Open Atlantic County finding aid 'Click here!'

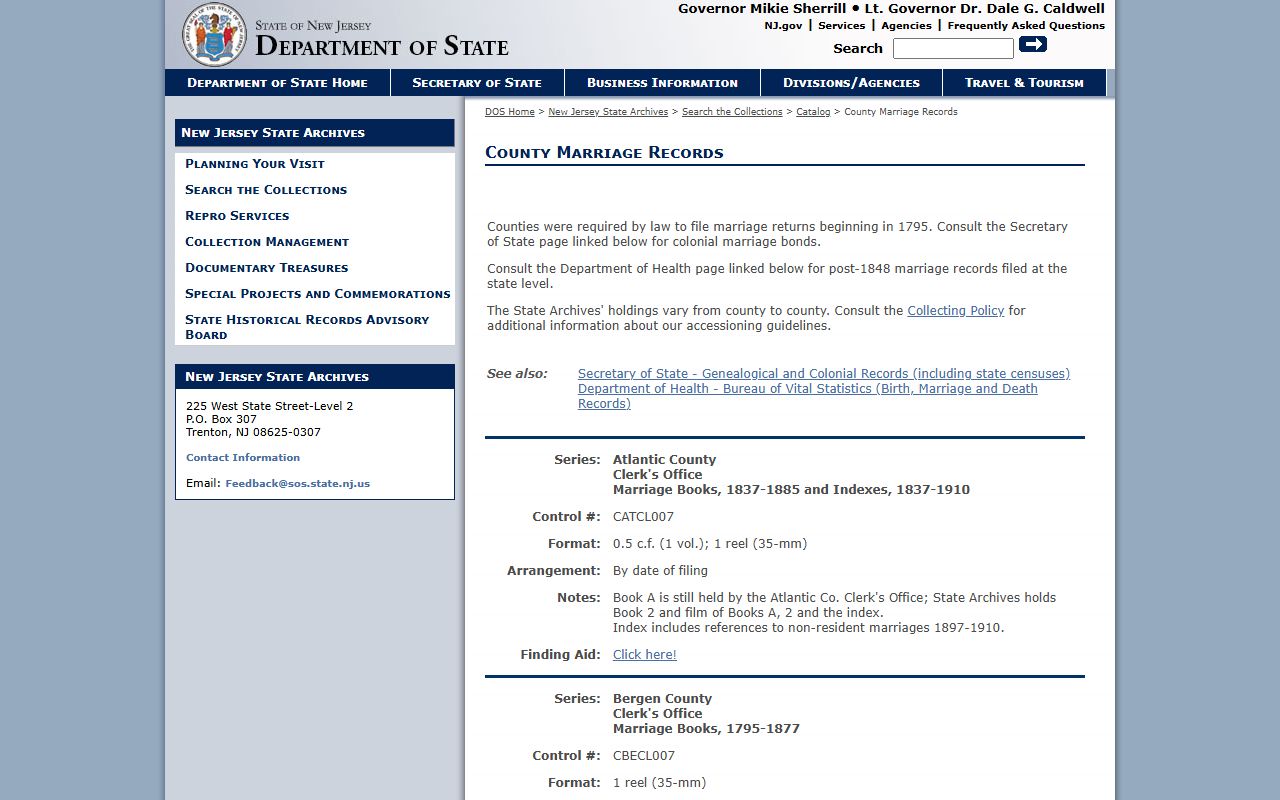(x=645, y=655)
